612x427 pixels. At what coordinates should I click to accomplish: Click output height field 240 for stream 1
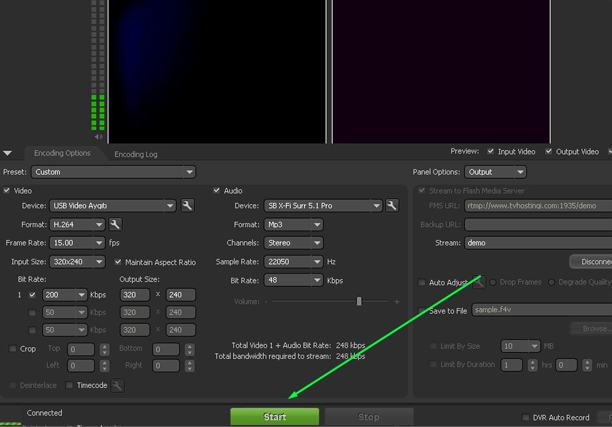click(181, 295)
